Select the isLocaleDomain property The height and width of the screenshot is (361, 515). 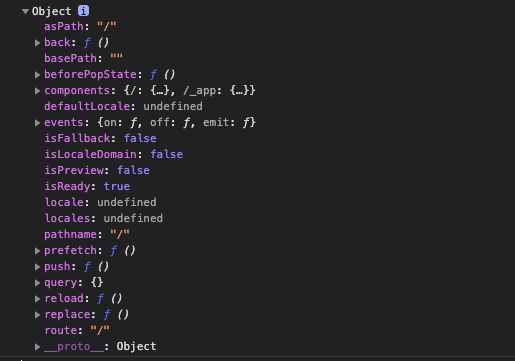pyautogui.click(x=90, y=154)
